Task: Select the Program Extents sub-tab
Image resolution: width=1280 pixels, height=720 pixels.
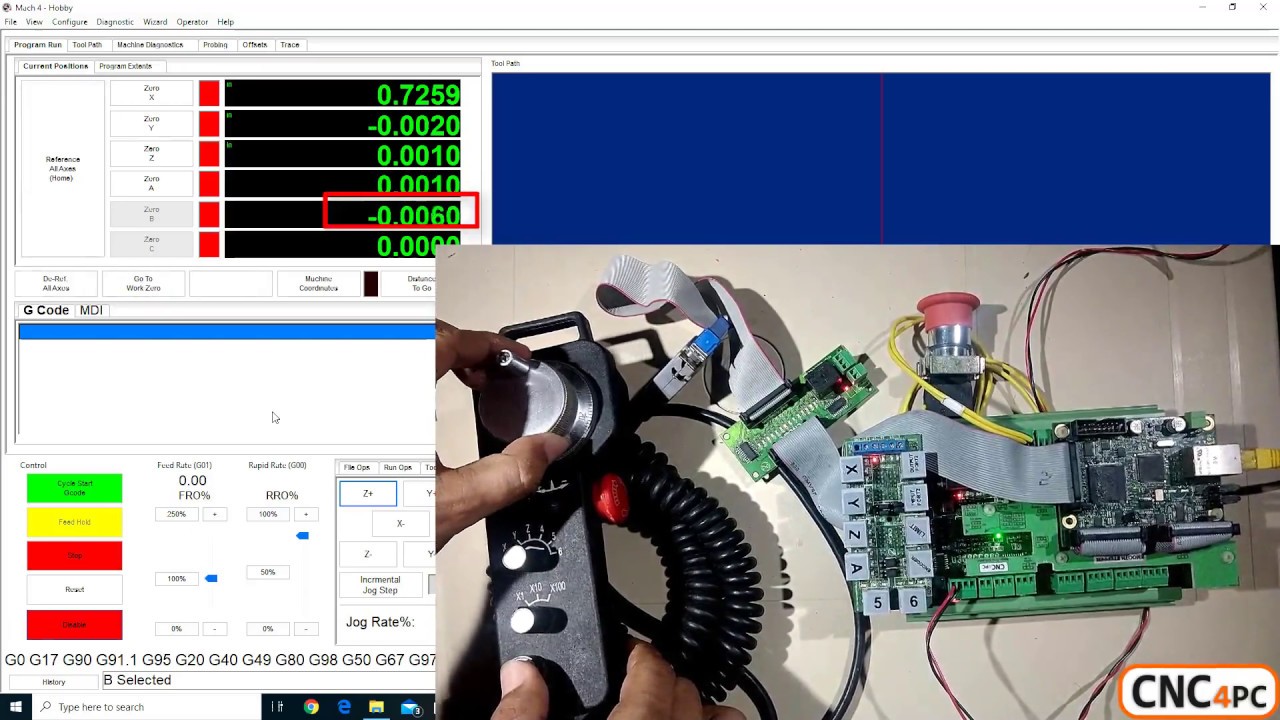Action: (125, 66)
